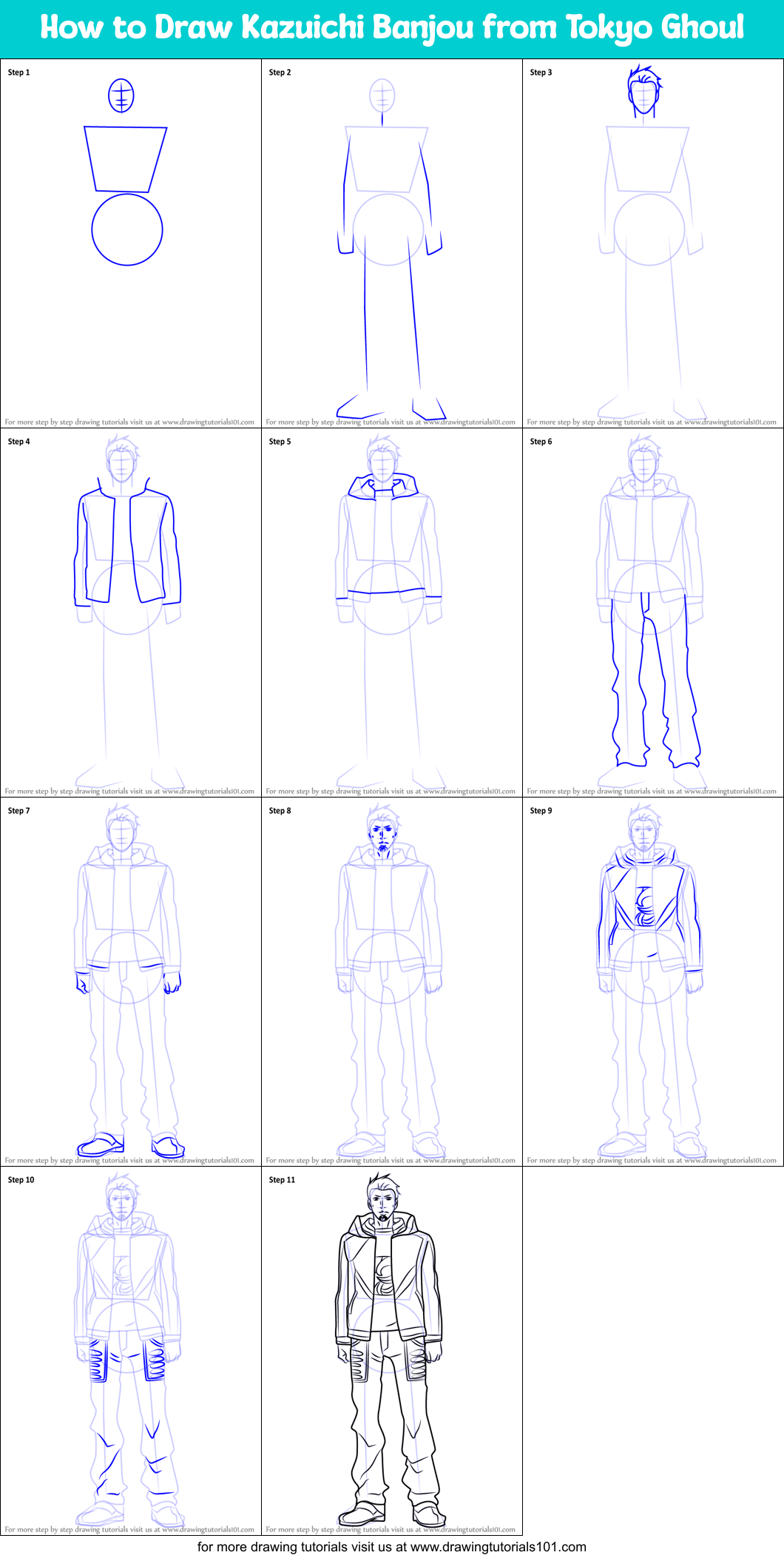This screenshot has width=784, height=1558.
Task: Click the Step 2 drawing panel
Action: tap(392, 243)
